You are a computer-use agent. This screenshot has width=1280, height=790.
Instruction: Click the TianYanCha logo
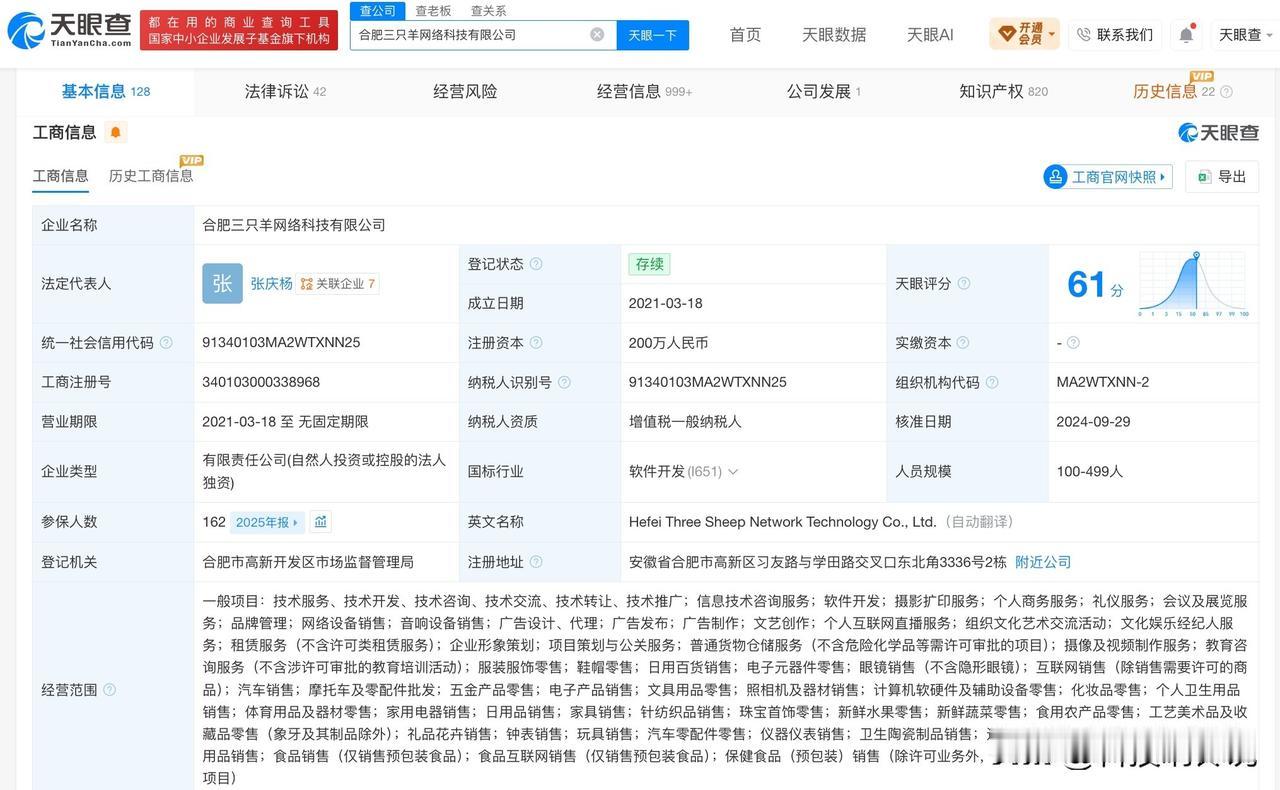(69, 31)
